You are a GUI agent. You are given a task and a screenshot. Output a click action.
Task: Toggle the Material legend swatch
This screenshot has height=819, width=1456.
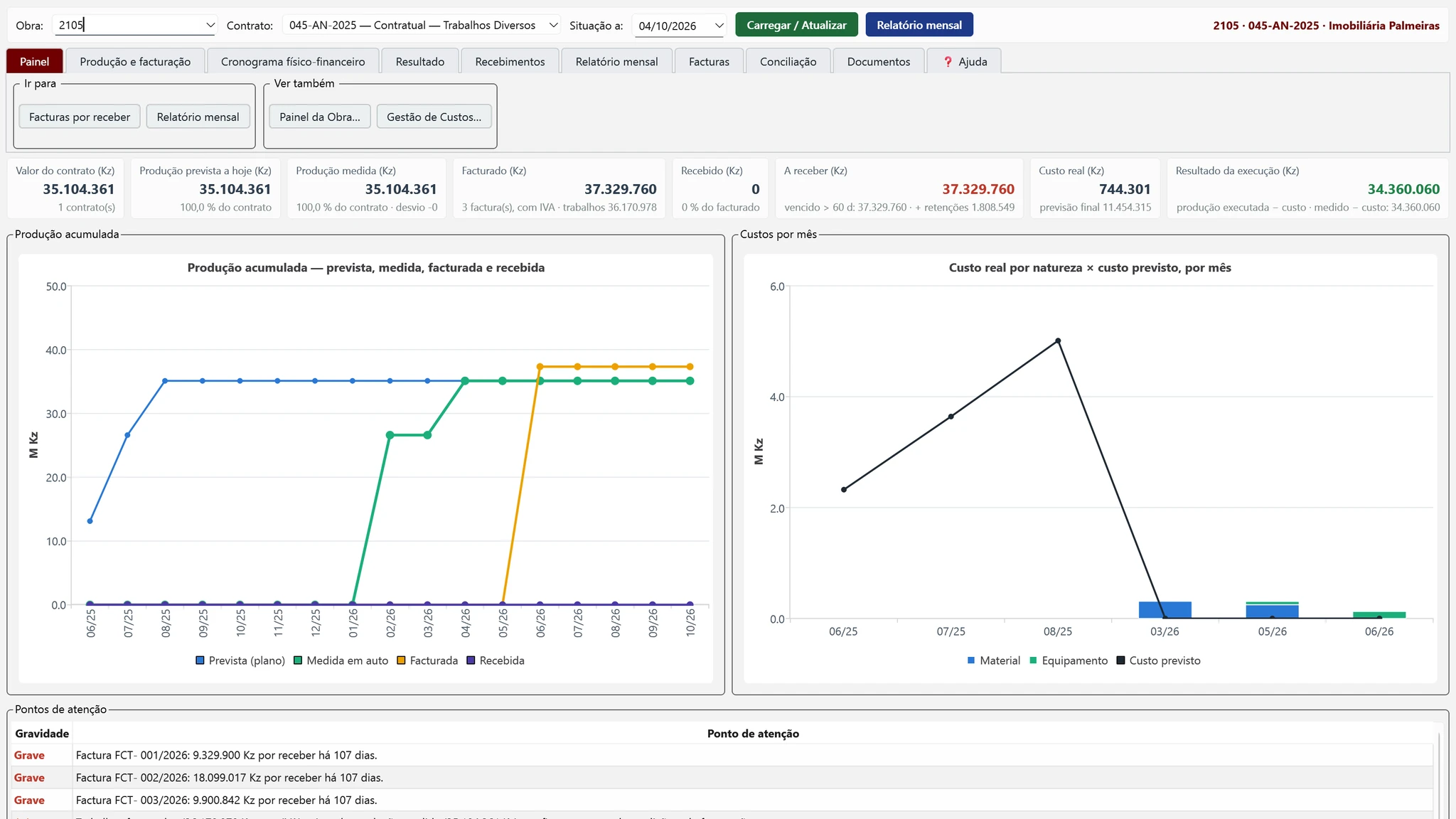(x=971, y=661)
